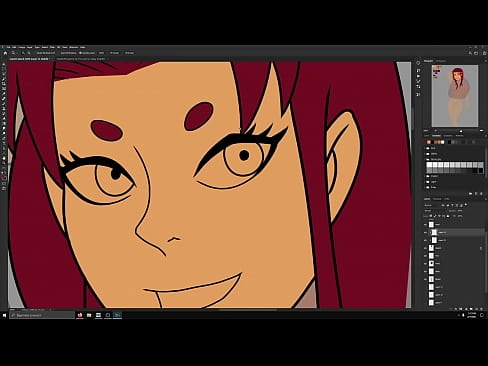Select the Zoom Out magnifier option
The image size is (488, 366).
click(29, 53)
